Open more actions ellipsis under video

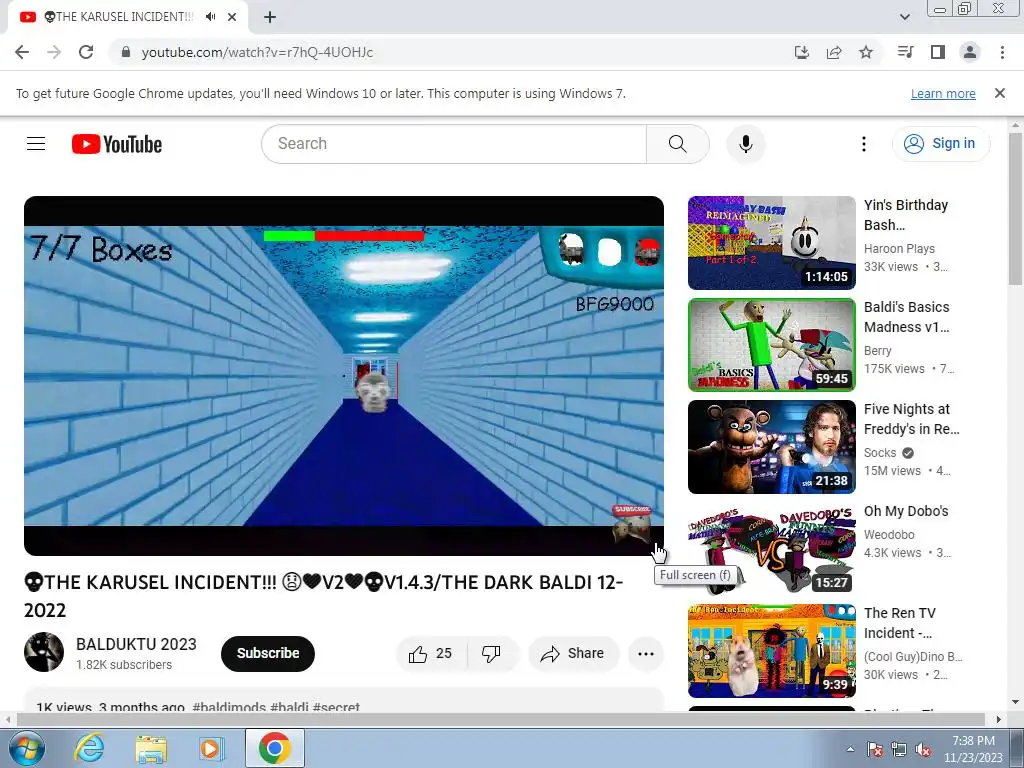[646, 654]
